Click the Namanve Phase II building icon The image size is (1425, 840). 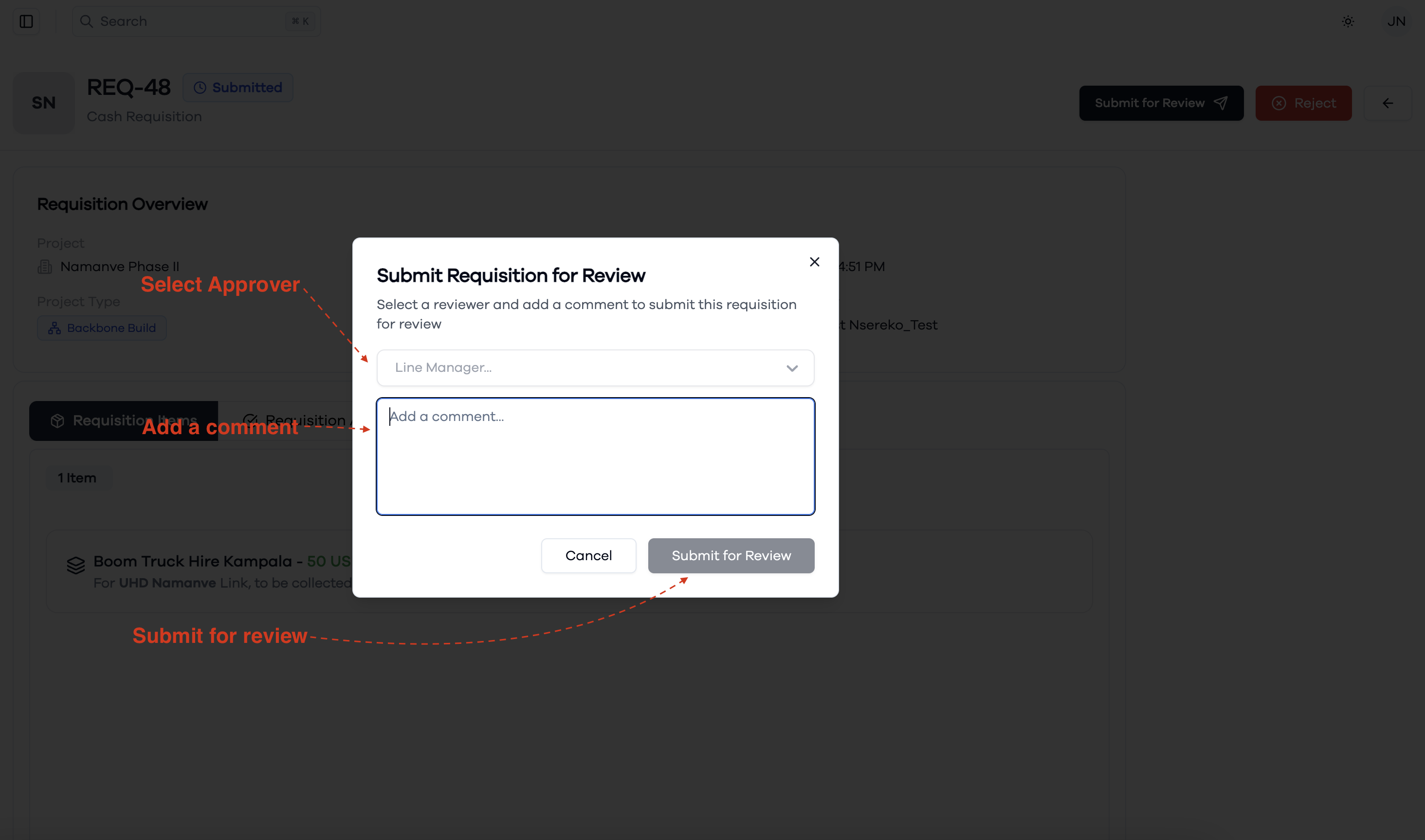coord(45,267)
